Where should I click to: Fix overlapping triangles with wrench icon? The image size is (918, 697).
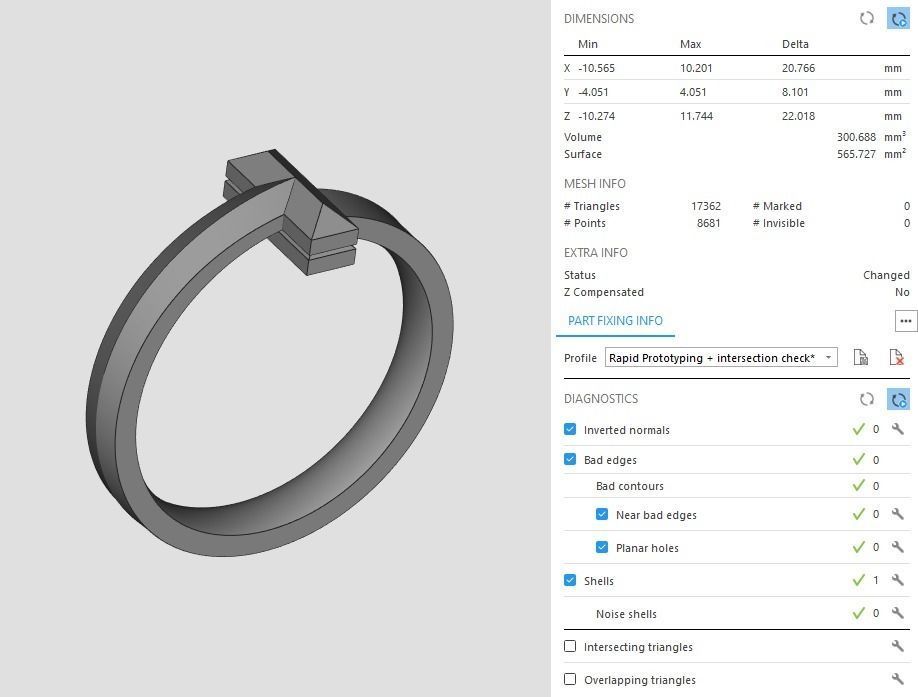898,679
